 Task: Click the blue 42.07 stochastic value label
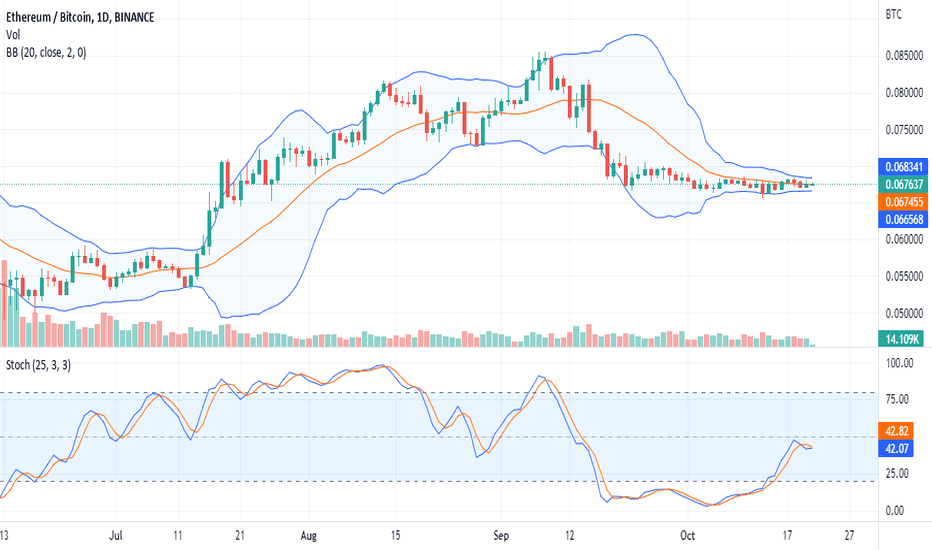(x=896, y=448)
